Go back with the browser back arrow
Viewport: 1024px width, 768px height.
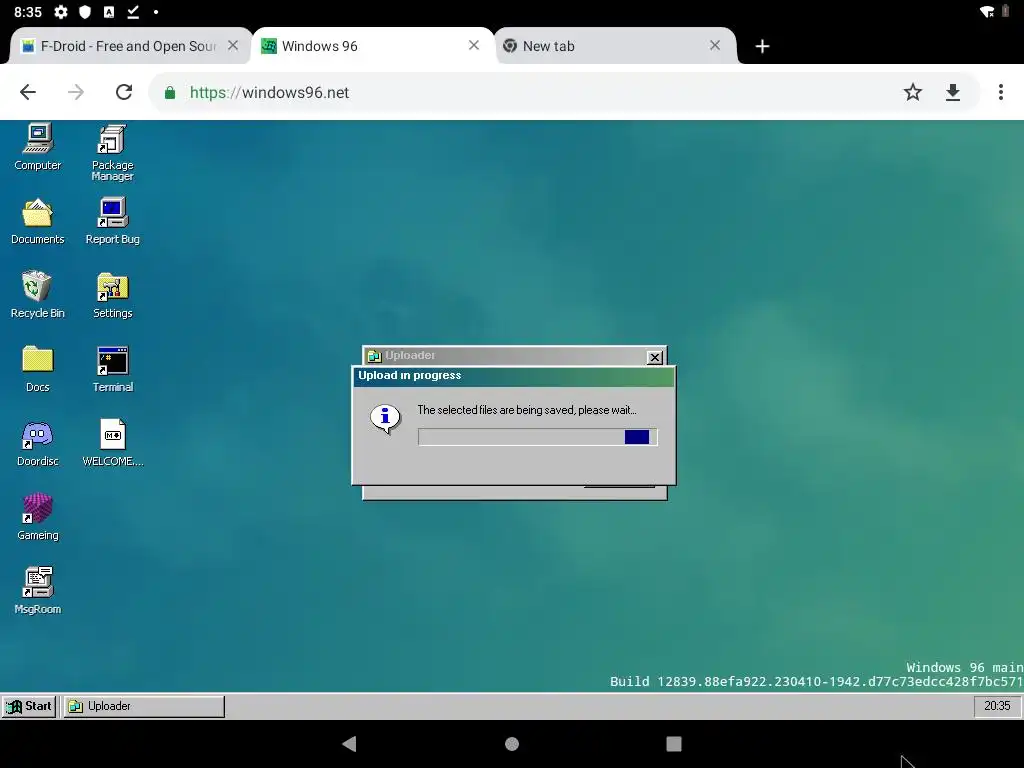28,92
